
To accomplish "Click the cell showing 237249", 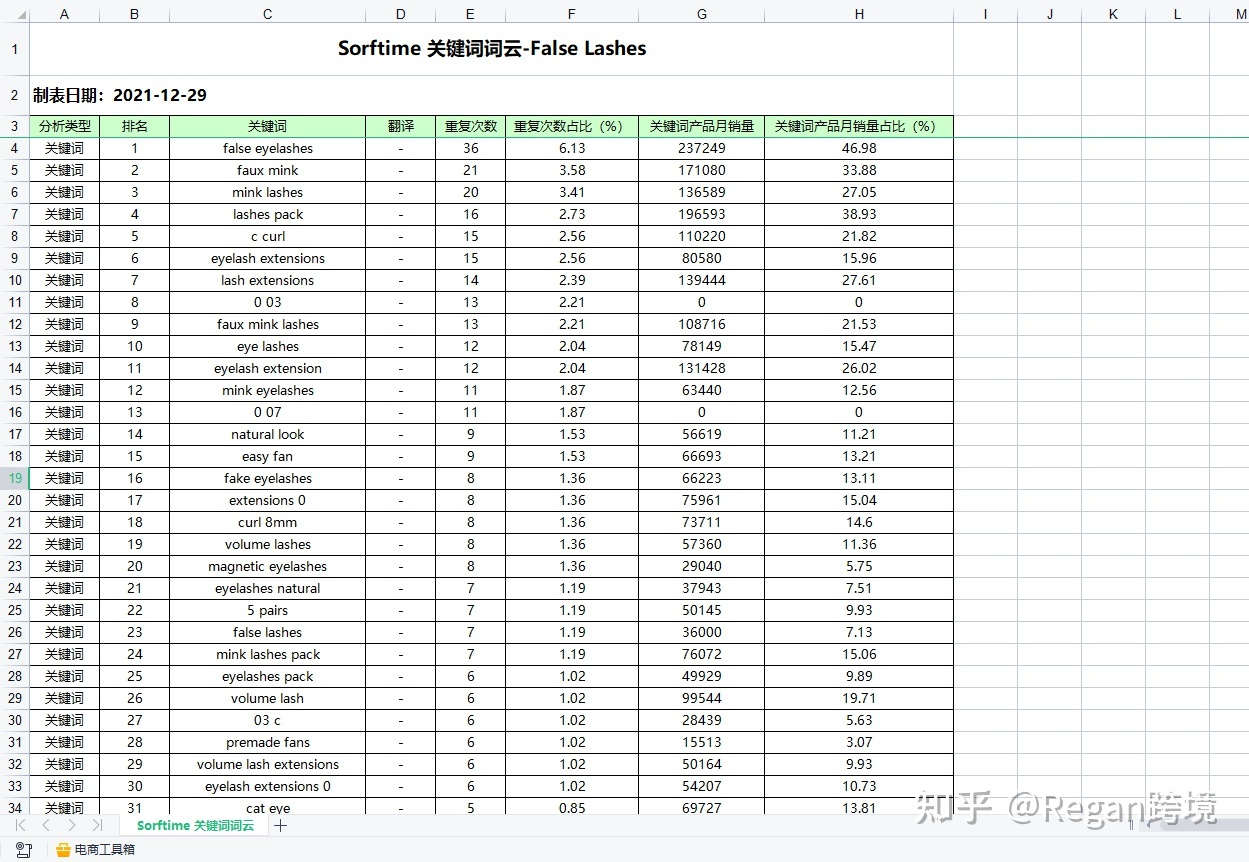I will 701,148.
